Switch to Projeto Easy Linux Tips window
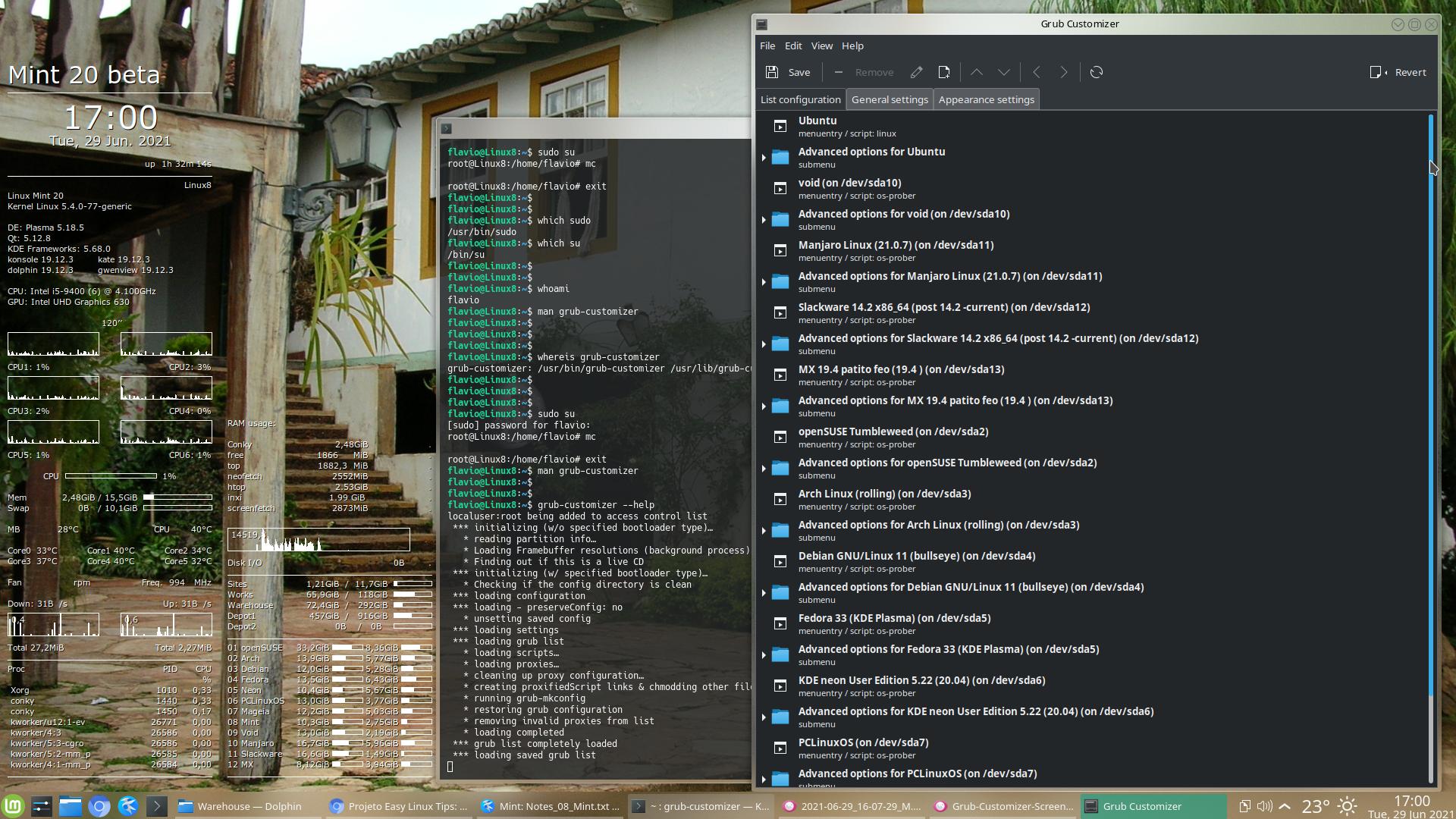The image size is (1456, 819). [x=400, y=806]
